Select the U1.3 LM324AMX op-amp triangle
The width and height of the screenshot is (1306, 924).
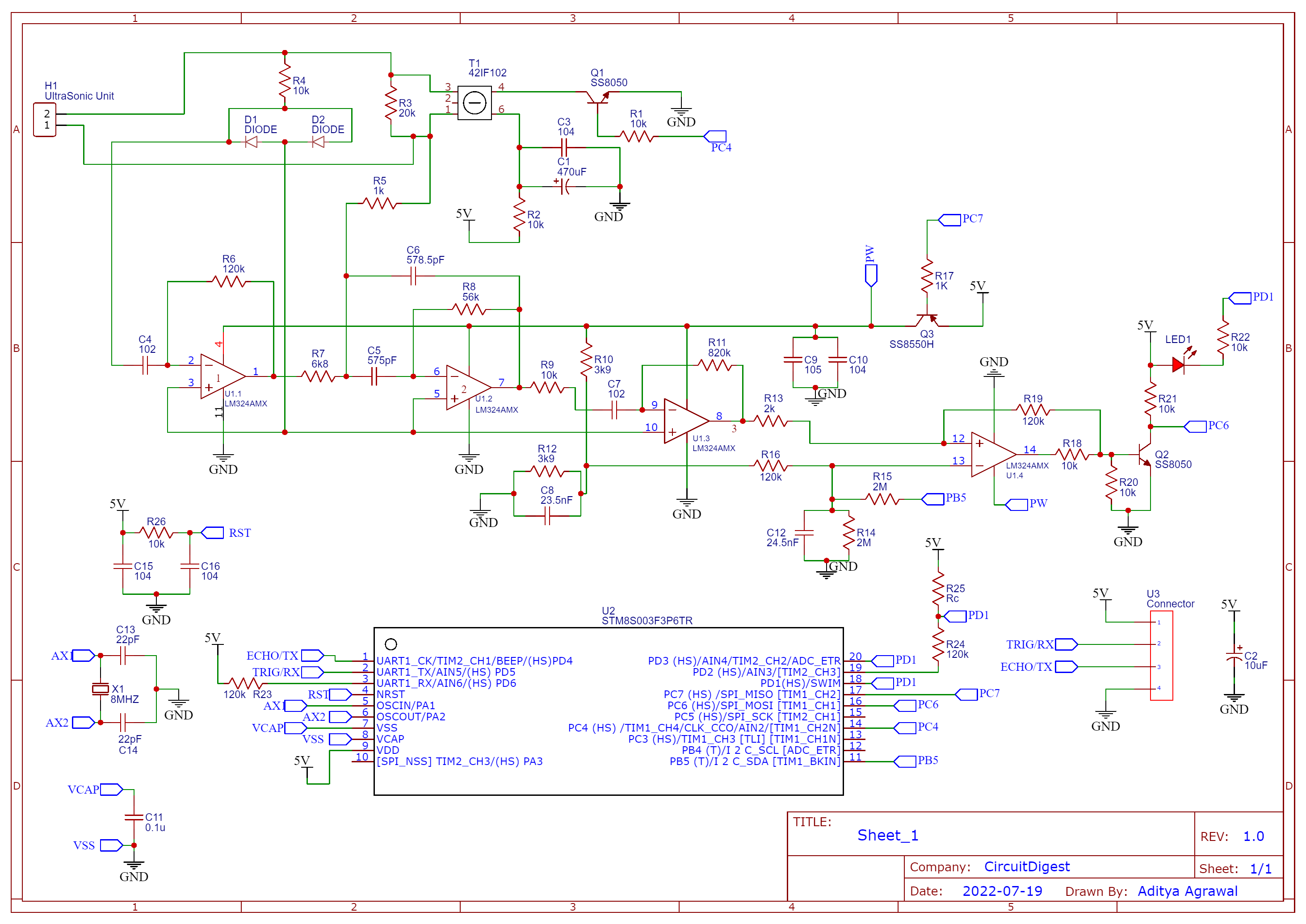[686, 421]
